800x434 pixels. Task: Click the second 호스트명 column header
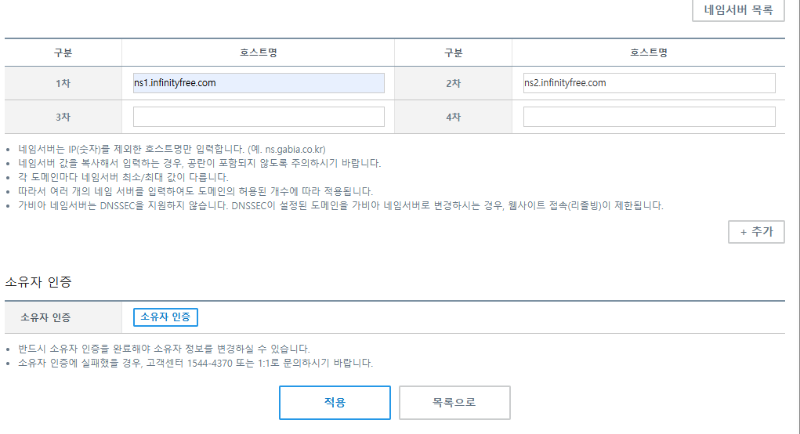point(648,53)
